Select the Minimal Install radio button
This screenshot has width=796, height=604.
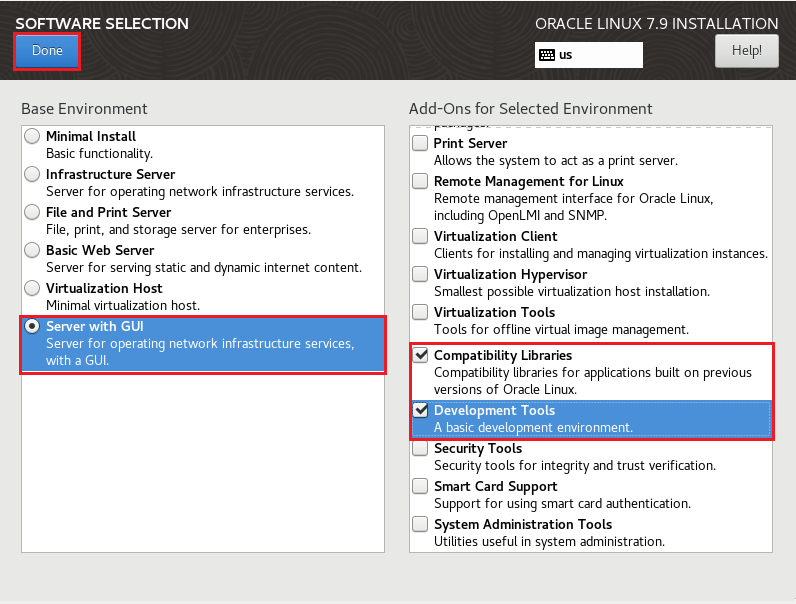(x=32, y=136)
